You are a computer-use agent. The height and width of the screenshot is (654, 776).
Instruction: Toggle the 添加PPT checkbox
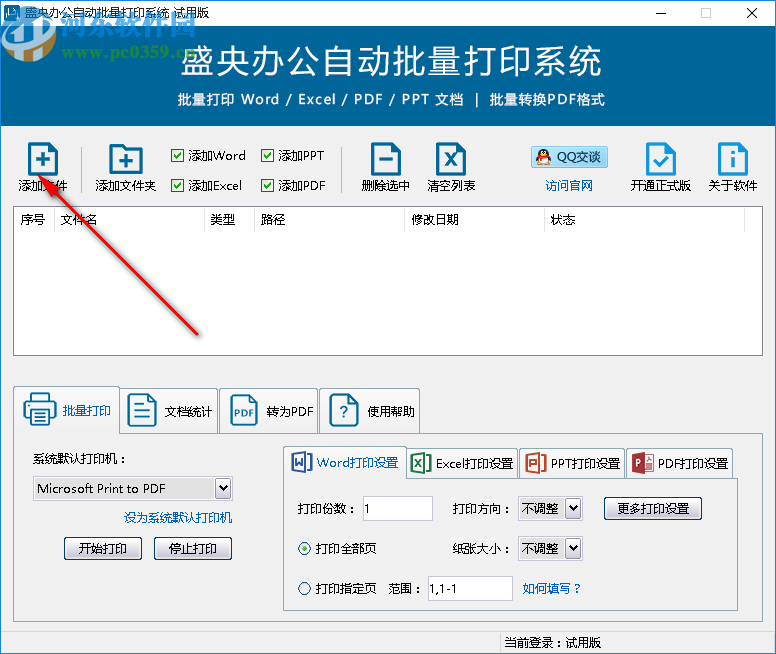point(267,155)
